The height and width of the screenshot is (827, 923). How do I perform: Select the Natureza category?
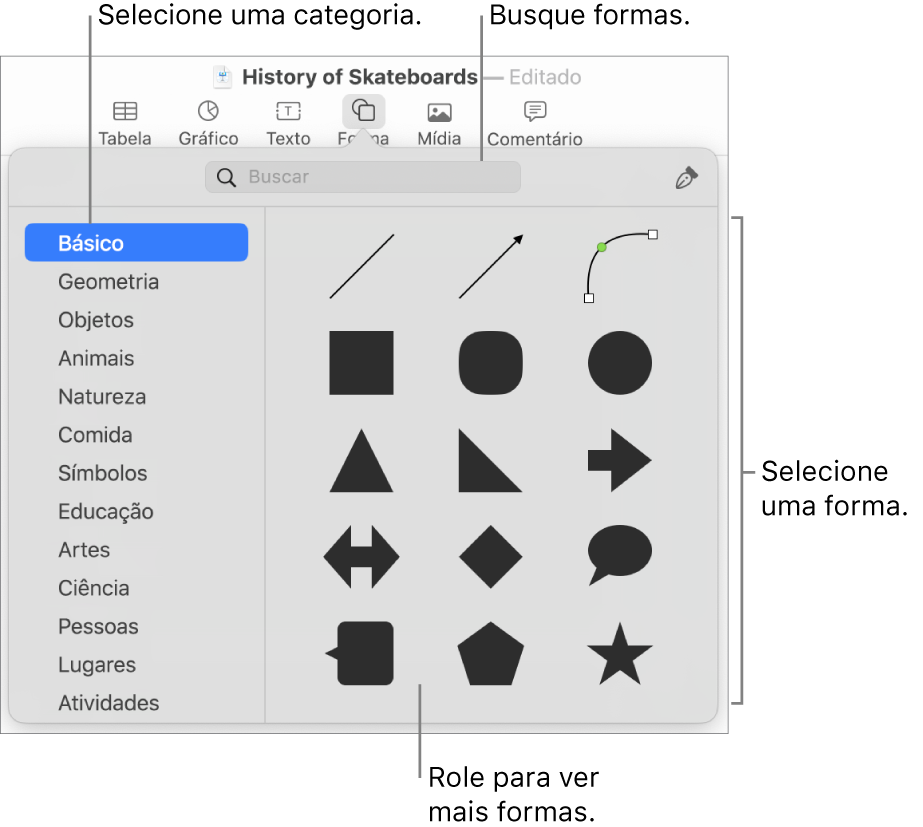102,397
